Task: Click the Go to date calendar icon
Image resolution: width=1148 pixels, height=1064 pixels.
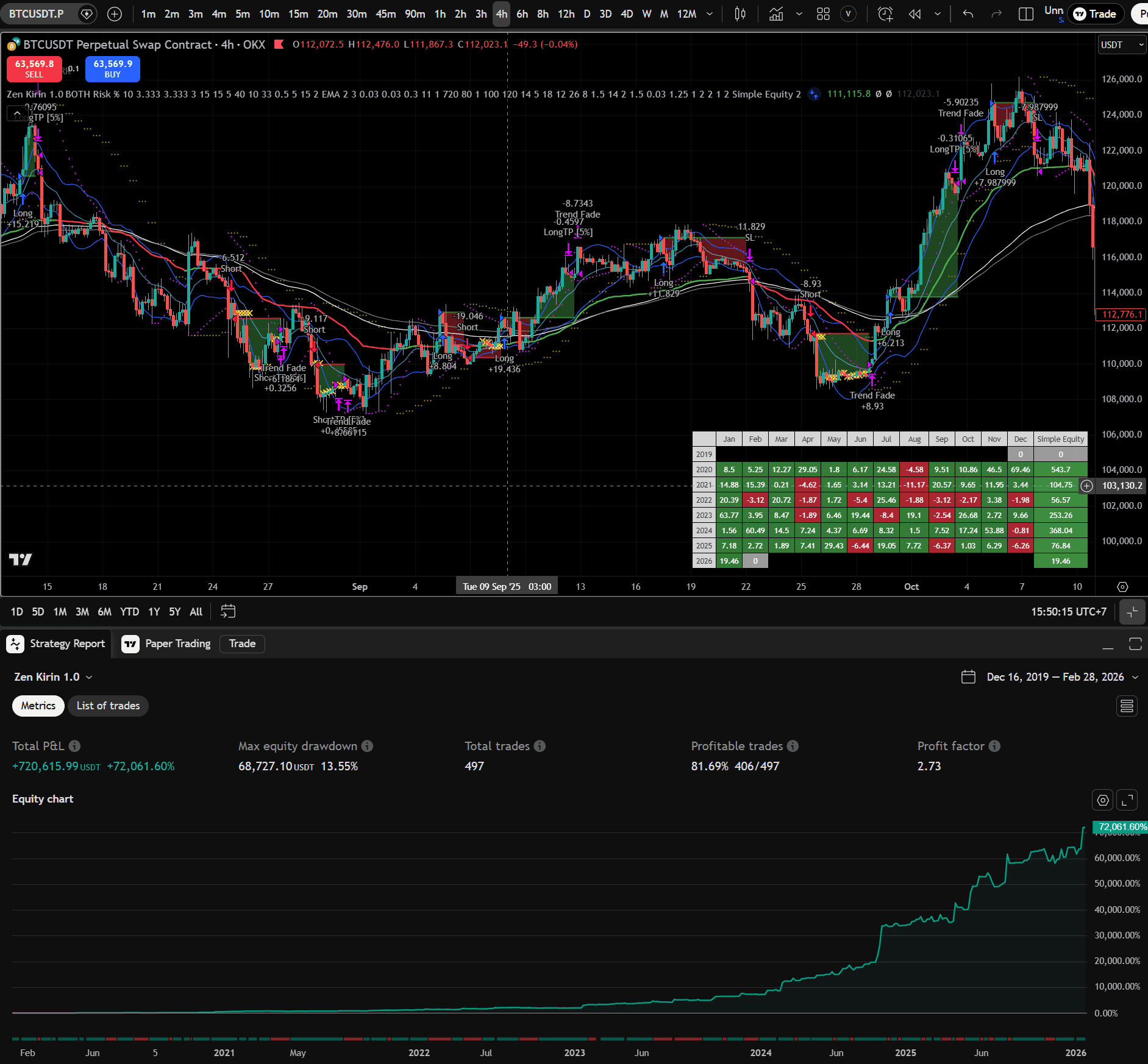Action: pyautogui.click(x=228, y=611)
